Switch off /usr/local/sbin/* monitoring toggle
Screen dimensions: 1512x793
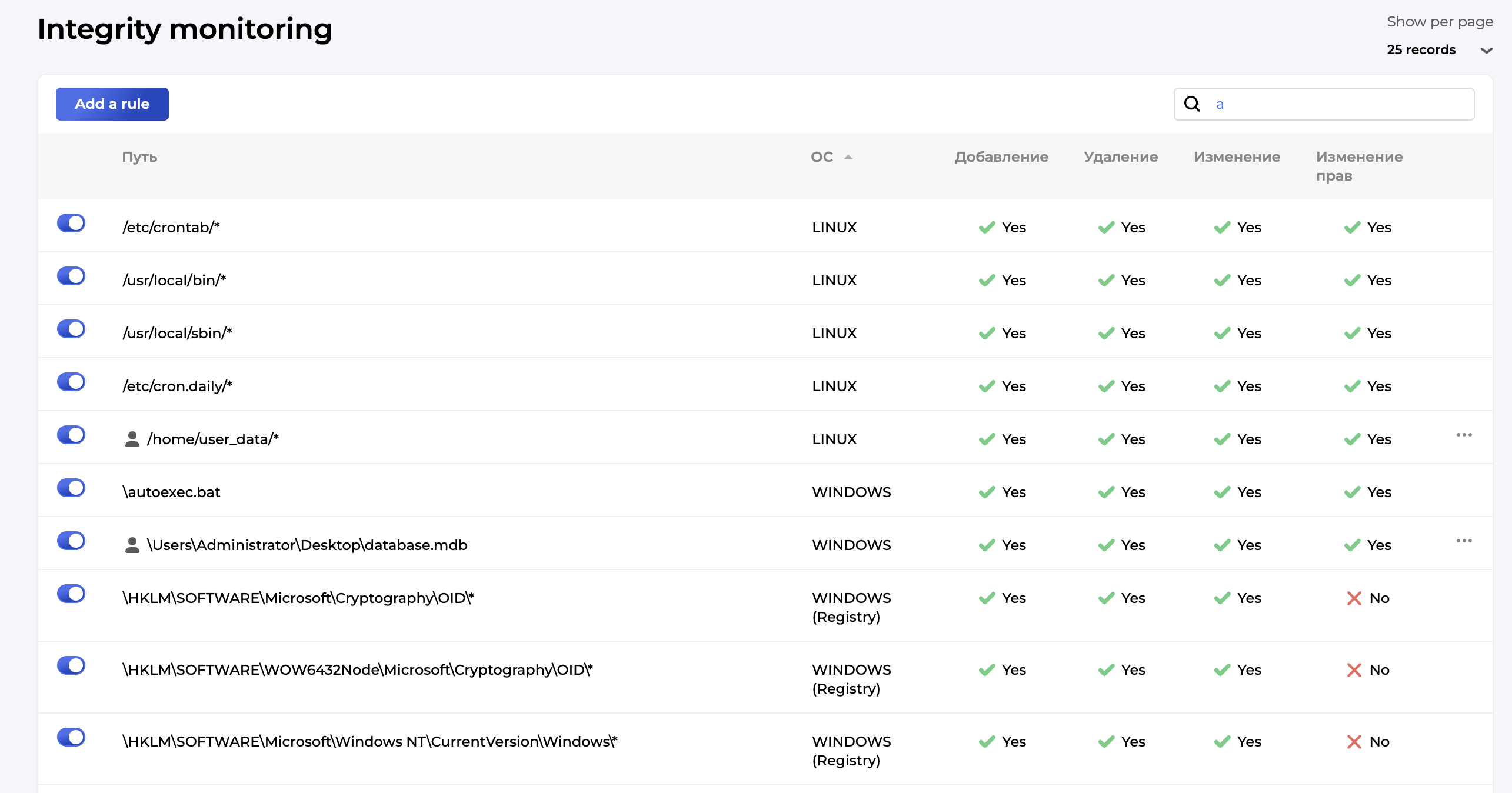71,329
